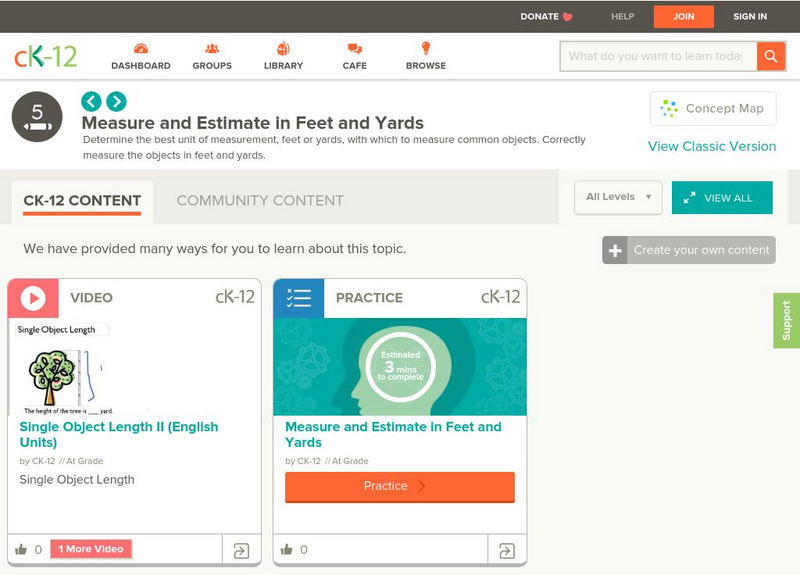Viewport: 800px width, 575px height.
Task: Click the PRACTICE card header label
Action: [369, 298]
